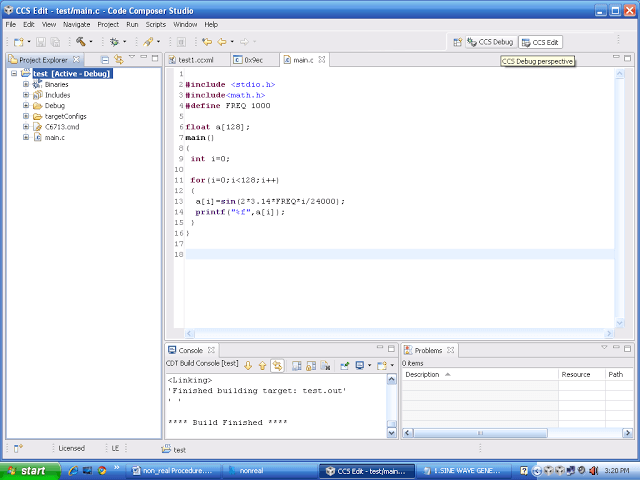Click the Open Perspective icon
Screen dimensions: 640x480
[458, 42]
